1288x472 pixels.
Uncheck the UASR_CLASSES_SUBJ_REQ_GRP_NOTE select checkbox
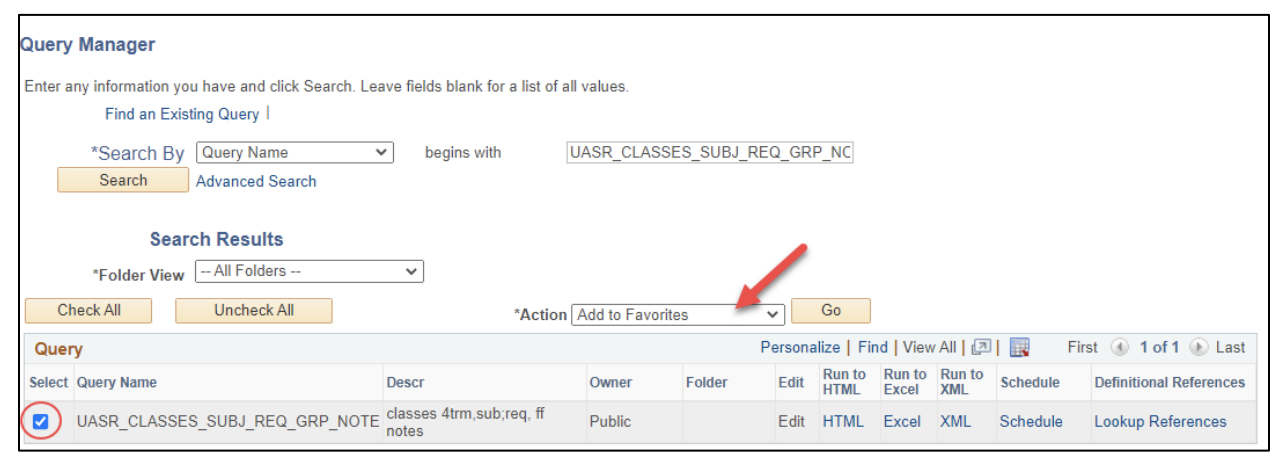40,422
